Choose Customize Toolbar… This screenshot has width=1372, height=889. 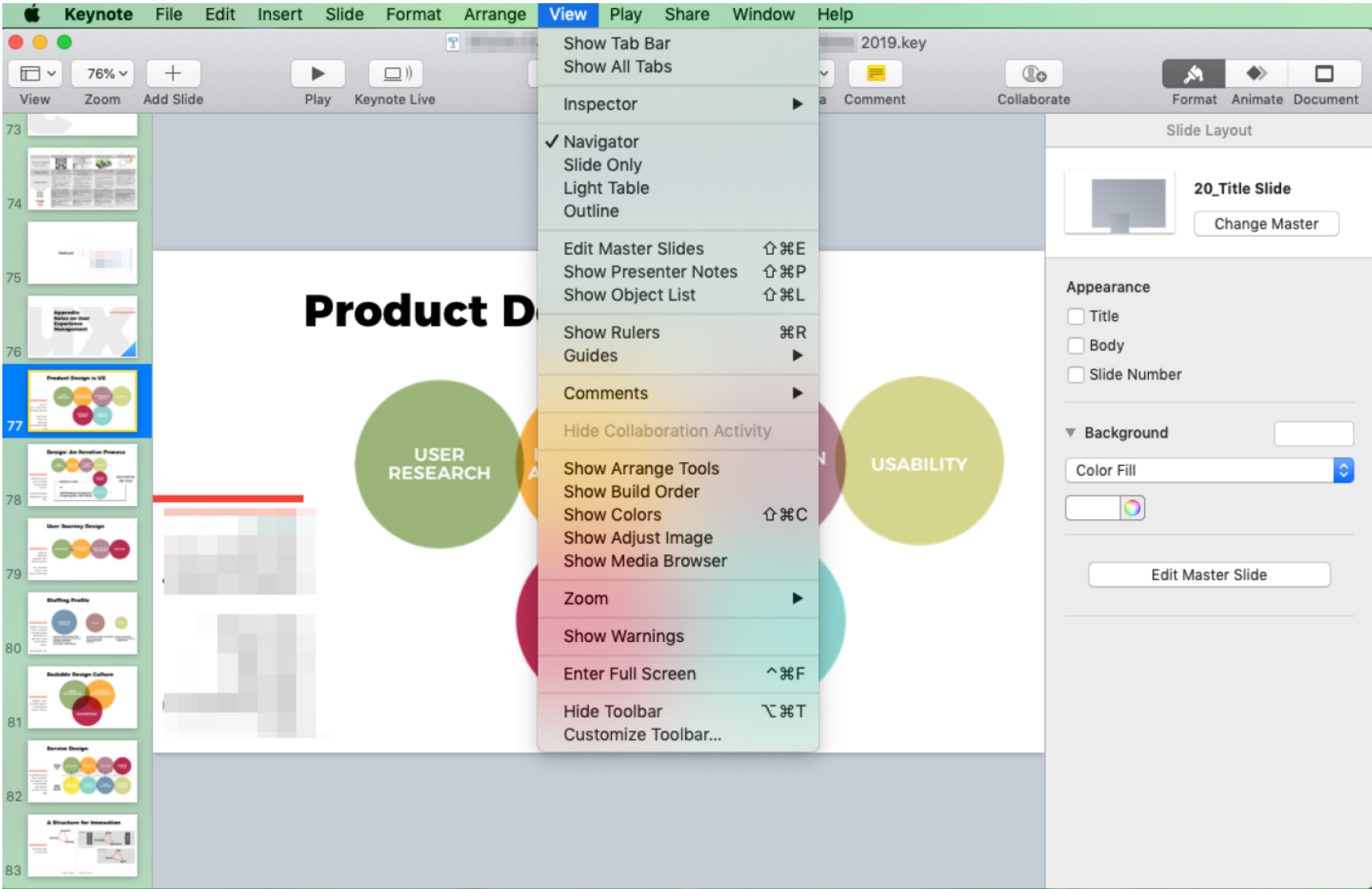(x=678, y=734)
